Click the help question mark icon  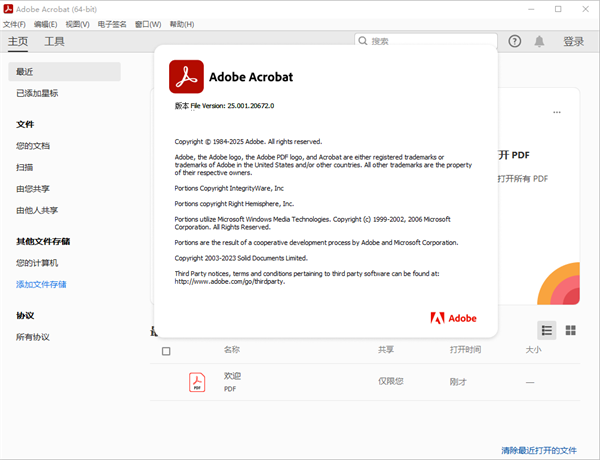[515, 41]
